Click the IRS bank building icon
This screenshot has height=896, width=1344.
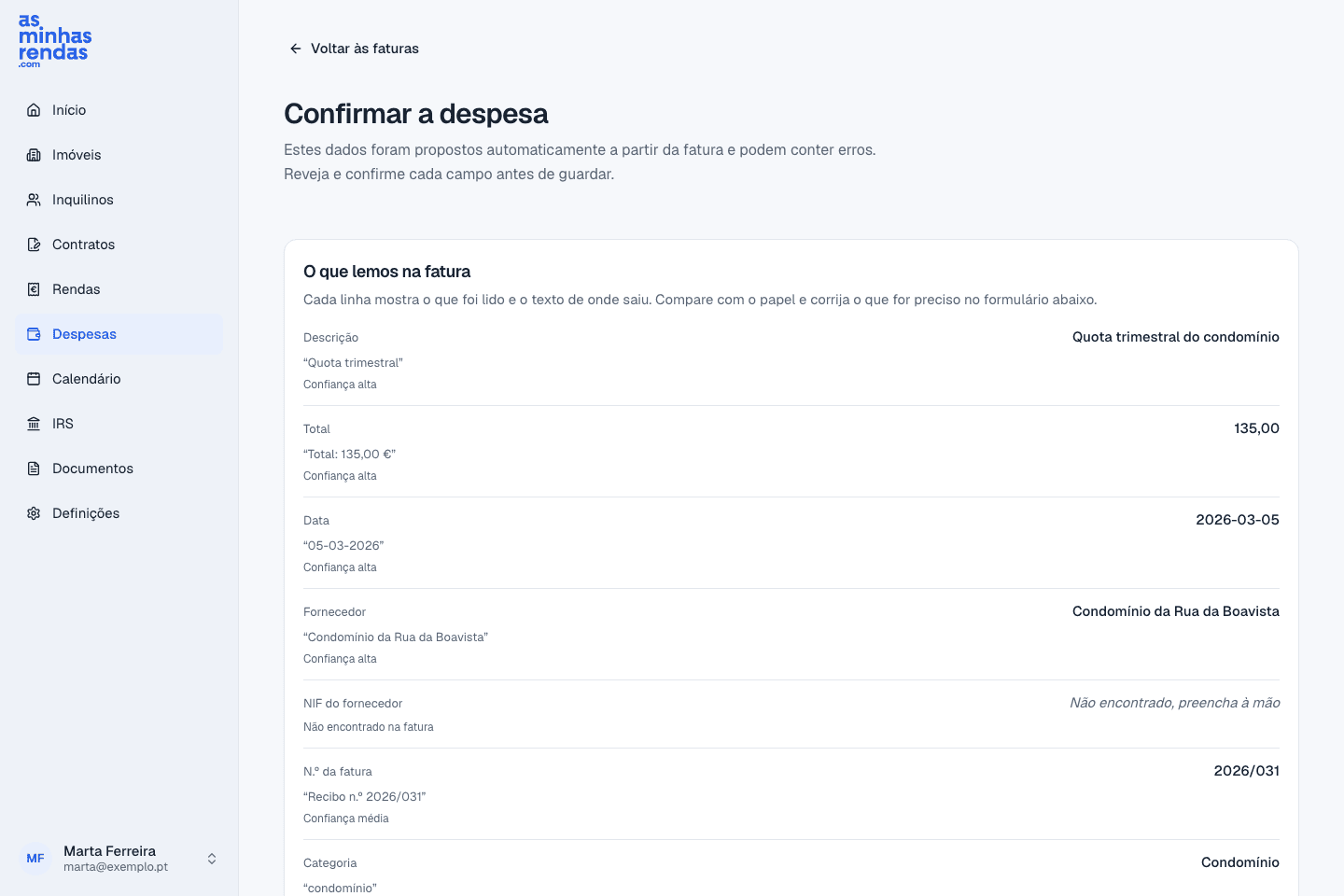(x=34, y=424)
